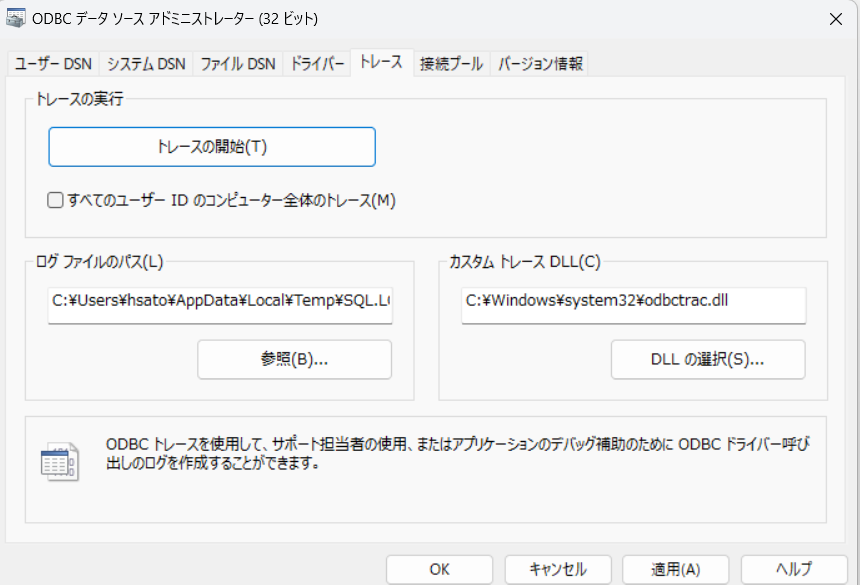860x585 pixels.
Task: Close the ODBC administrator window
Action: coord(835,18)
